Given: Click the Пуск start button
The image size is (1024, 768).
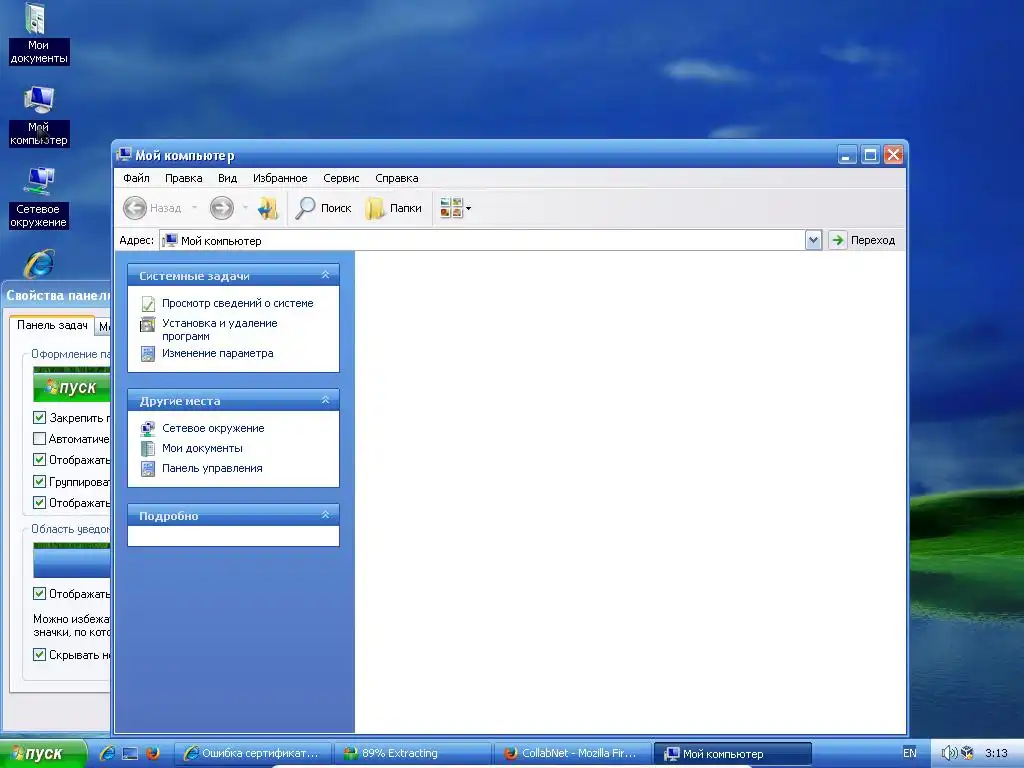Looking at the screenshot, I should tap(42, 754).
